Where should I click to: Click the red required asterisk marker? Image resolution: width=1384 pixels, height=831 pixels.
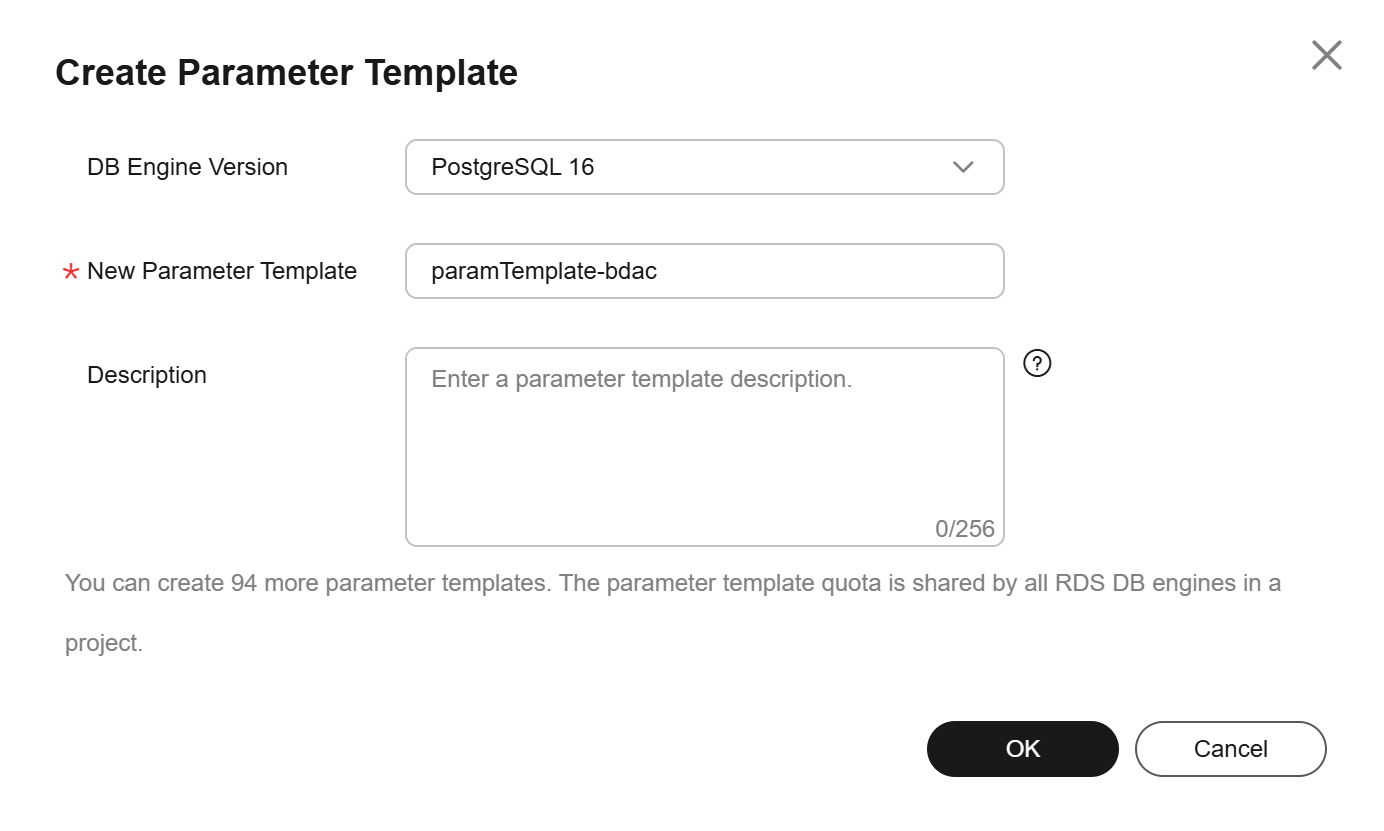tap(71, 272)
